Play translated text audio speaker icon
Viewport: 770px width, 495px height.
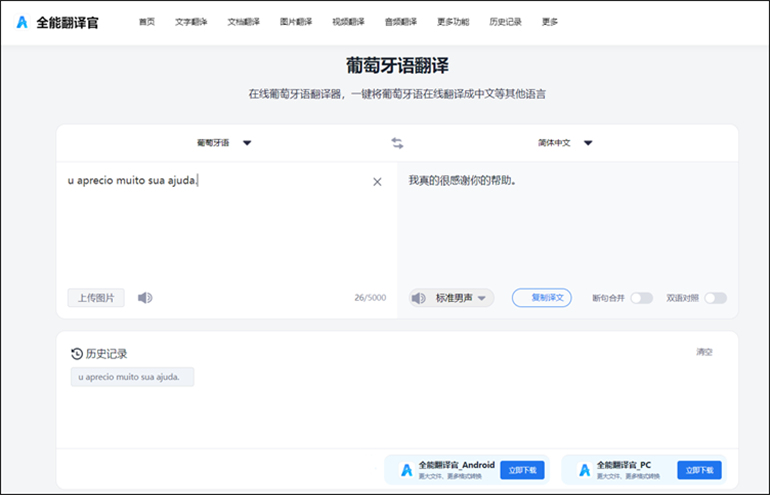tap(418, 298)
